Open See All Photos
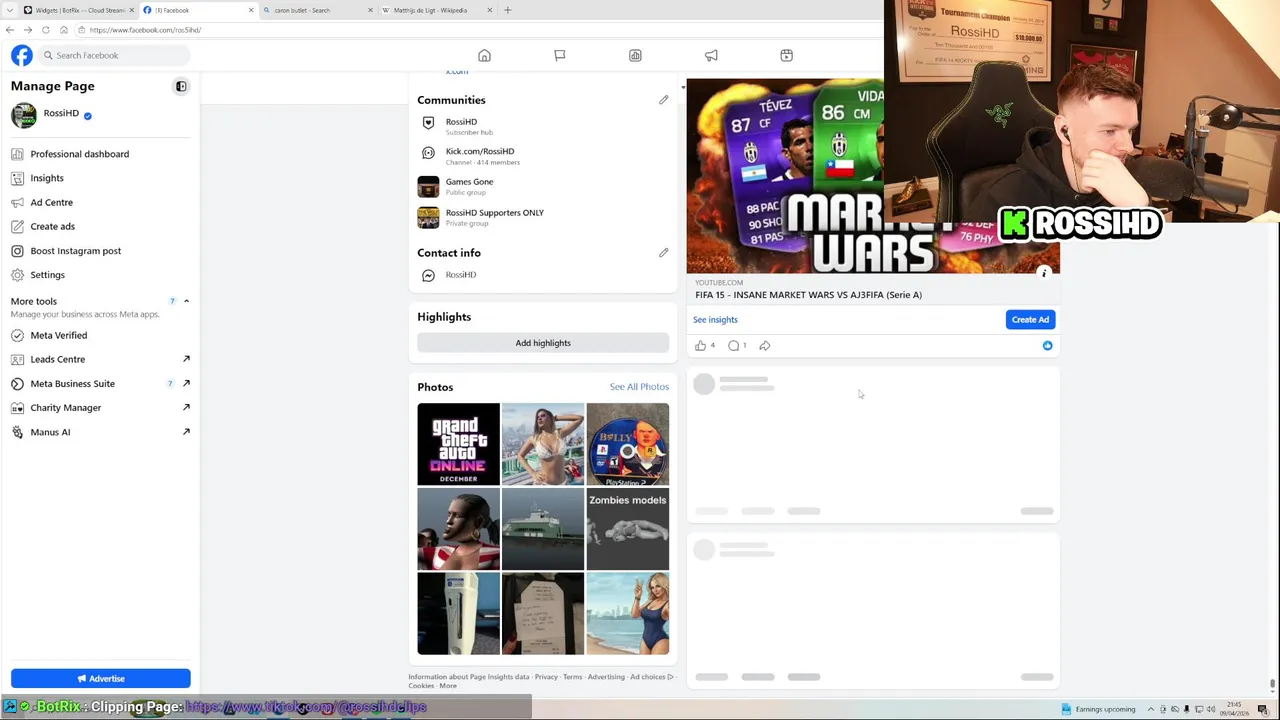 coord(639,387)
